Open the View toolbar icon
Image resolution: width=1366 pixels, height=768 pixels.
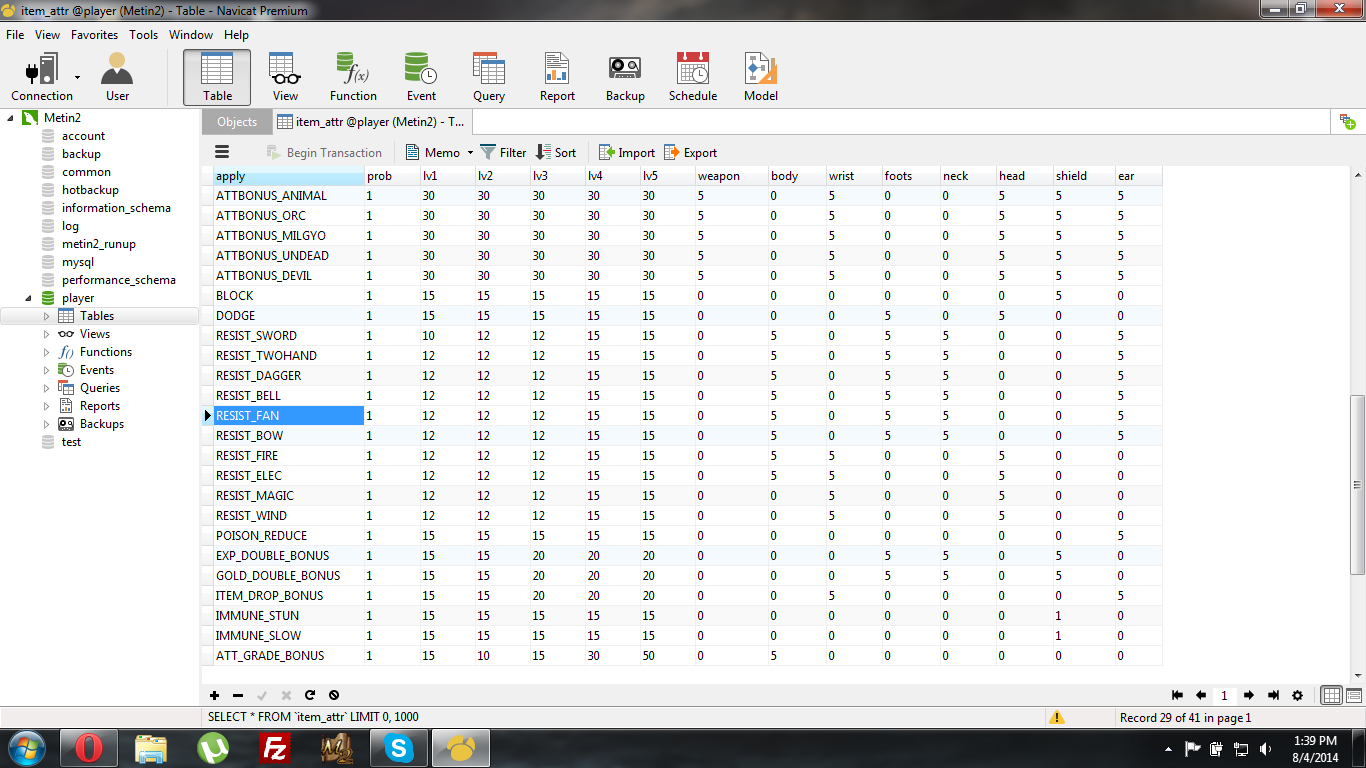(285, 78)
